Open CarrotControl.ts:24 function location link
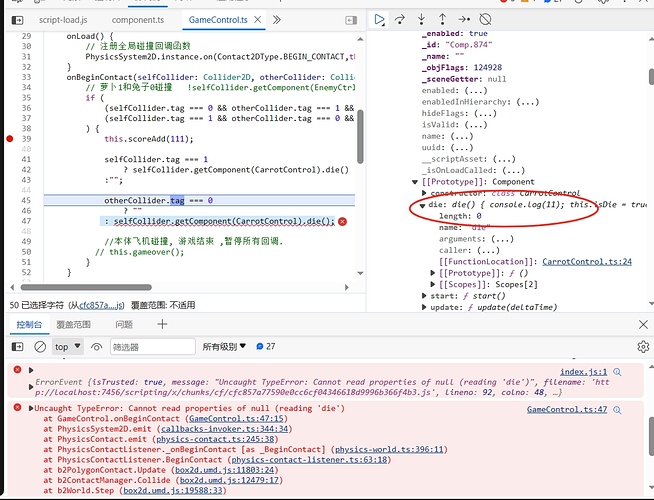 coord(587,262)
